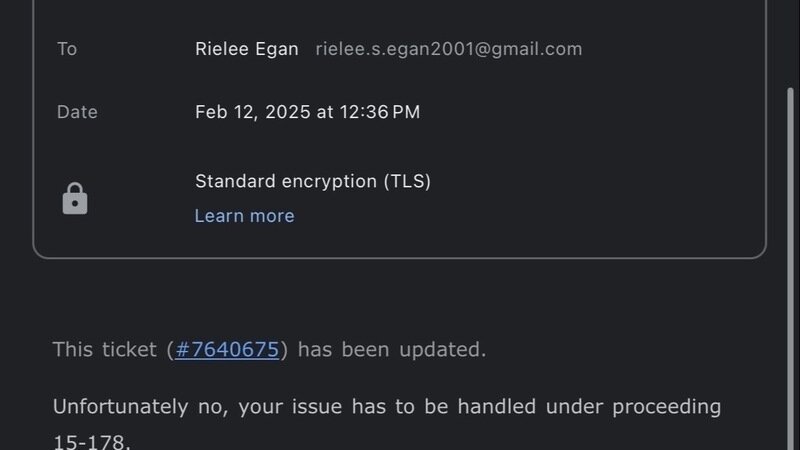Viewport: 800px width, 450px height.
Task: Click the rielee.s.egan2001@gmail.com address
Action: coord(449,49)
